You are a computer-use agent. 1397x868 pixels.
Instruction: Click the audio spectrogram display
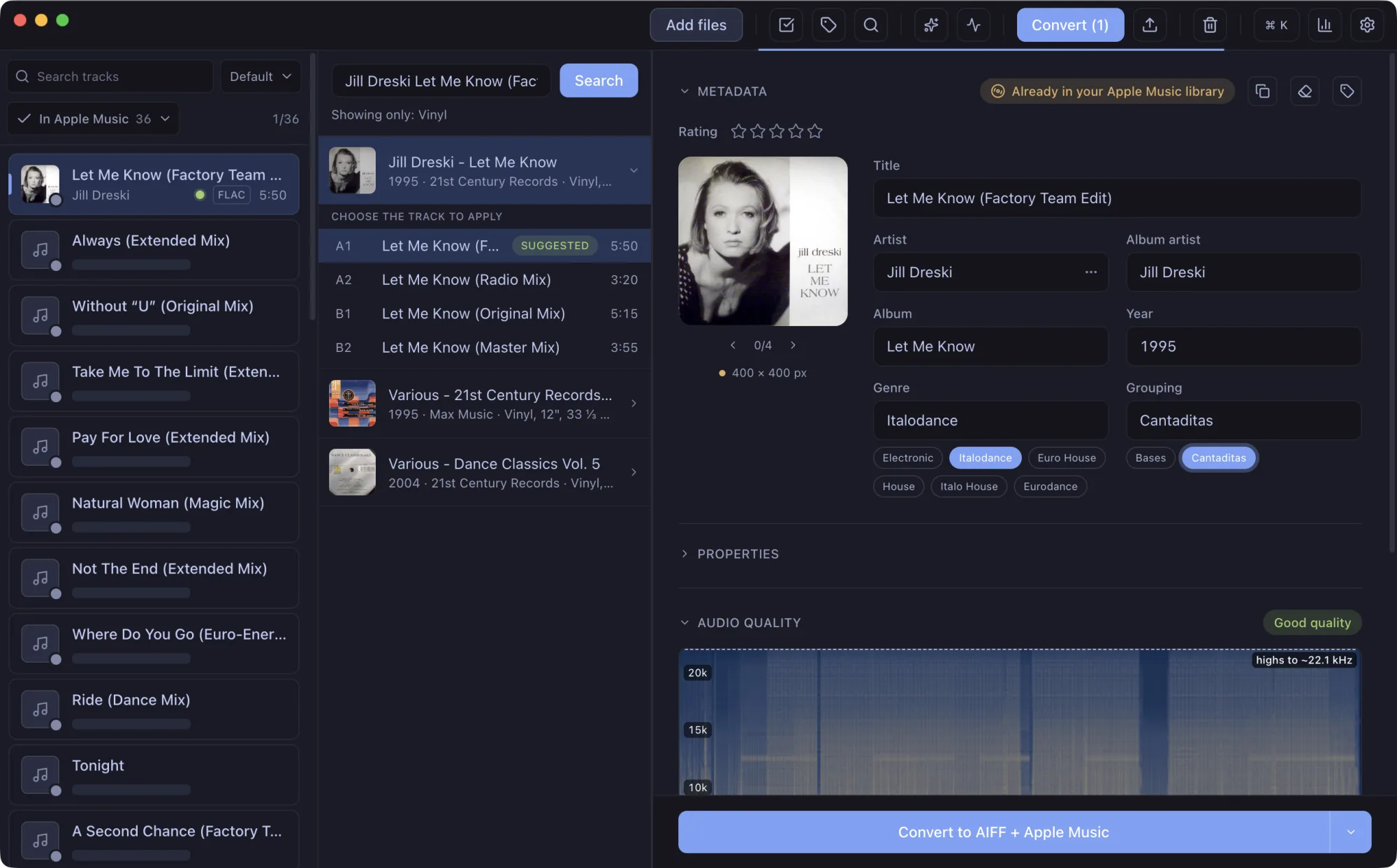1020,722
